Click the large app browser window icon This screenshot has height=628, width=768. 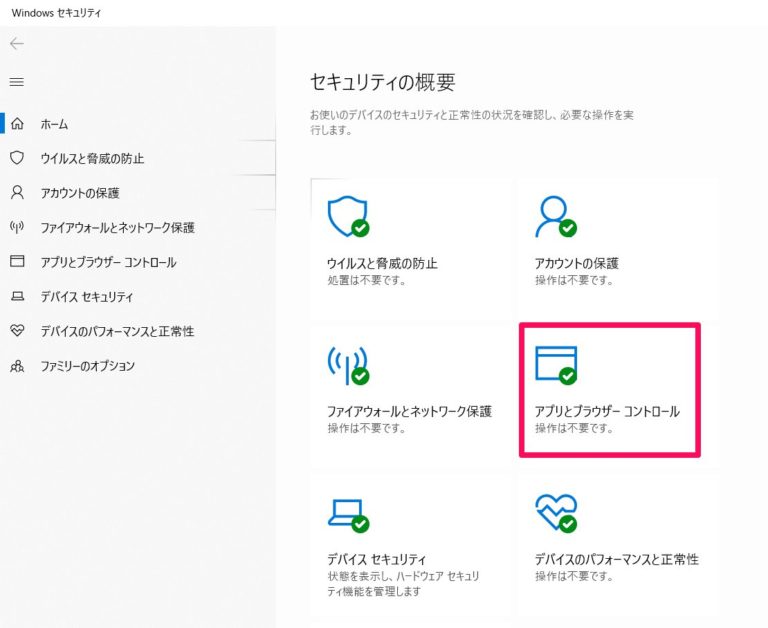556,365
